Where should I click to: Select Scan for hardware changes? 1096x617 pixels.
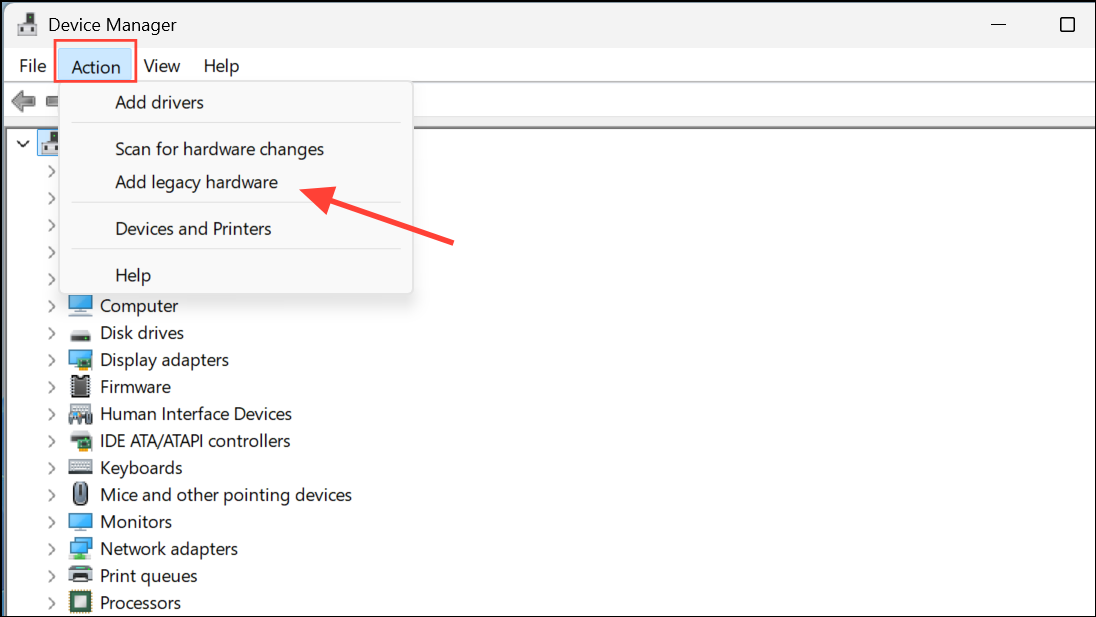[219, 149]
